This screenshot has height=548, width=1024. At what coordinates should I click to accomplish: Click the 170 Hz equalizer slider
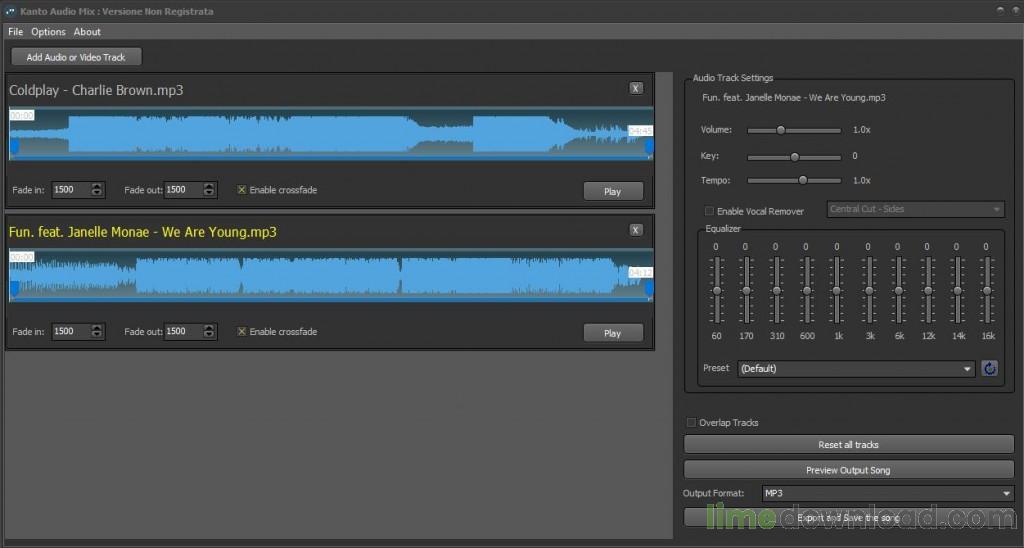point(746,290)
